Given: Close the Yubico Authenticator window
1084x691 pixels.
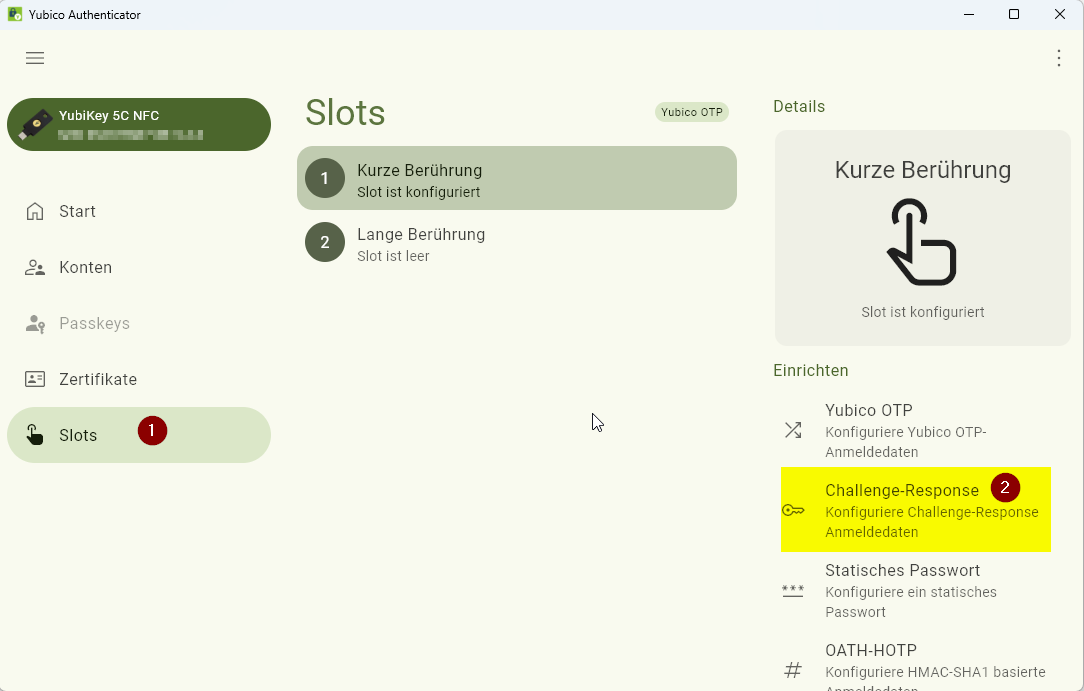Looking at the screenshot, I should pyautogui.click(x=1060, y=15).
